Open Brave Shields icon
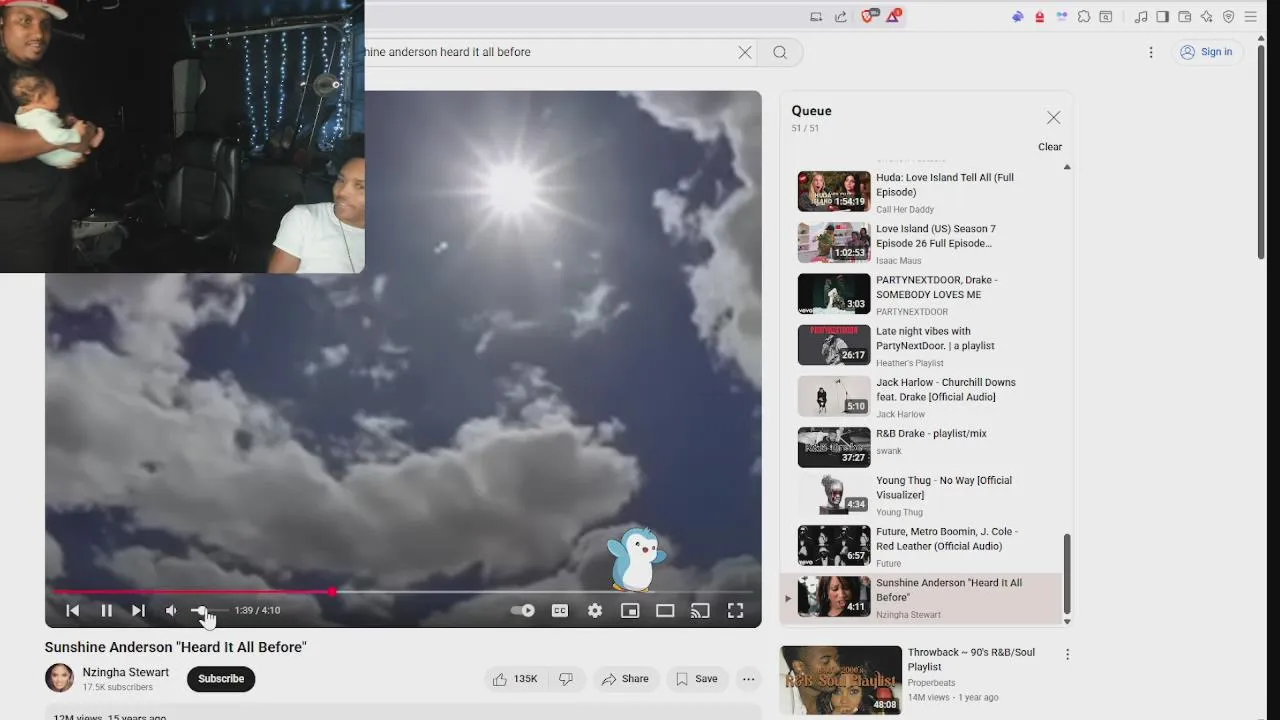The height and width of the screenshot is (720, 1280). coord(869,16)
